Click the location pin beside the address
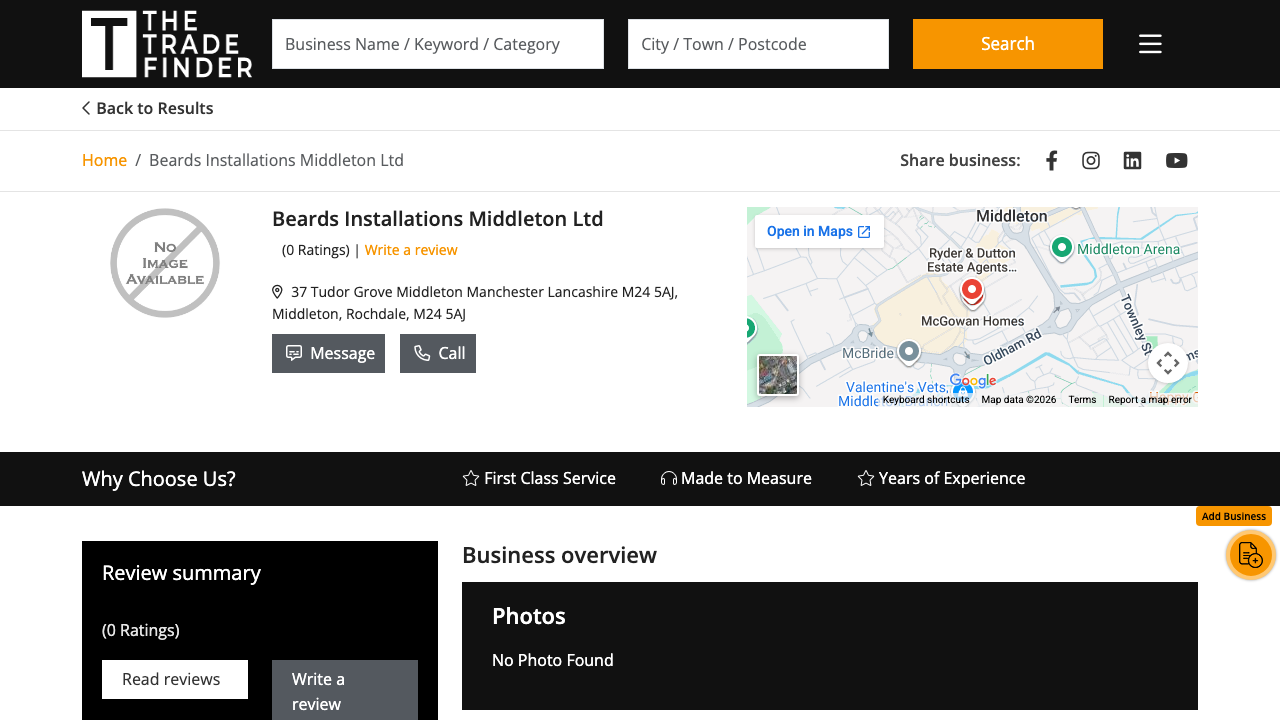Viewport: 1280px width, 720px height. point(277,291)
